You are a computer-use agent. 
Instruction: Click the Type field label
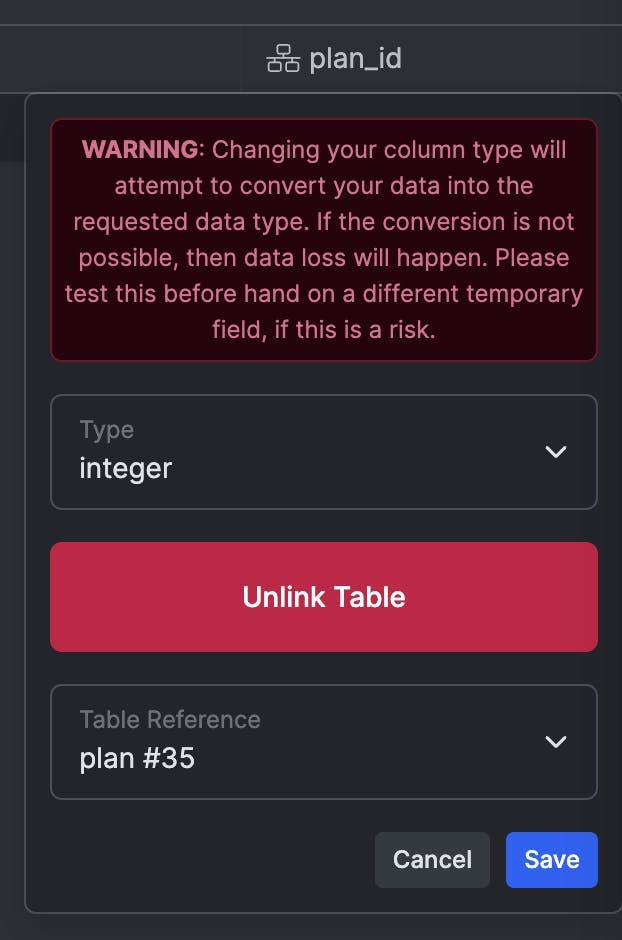[107, 430]
